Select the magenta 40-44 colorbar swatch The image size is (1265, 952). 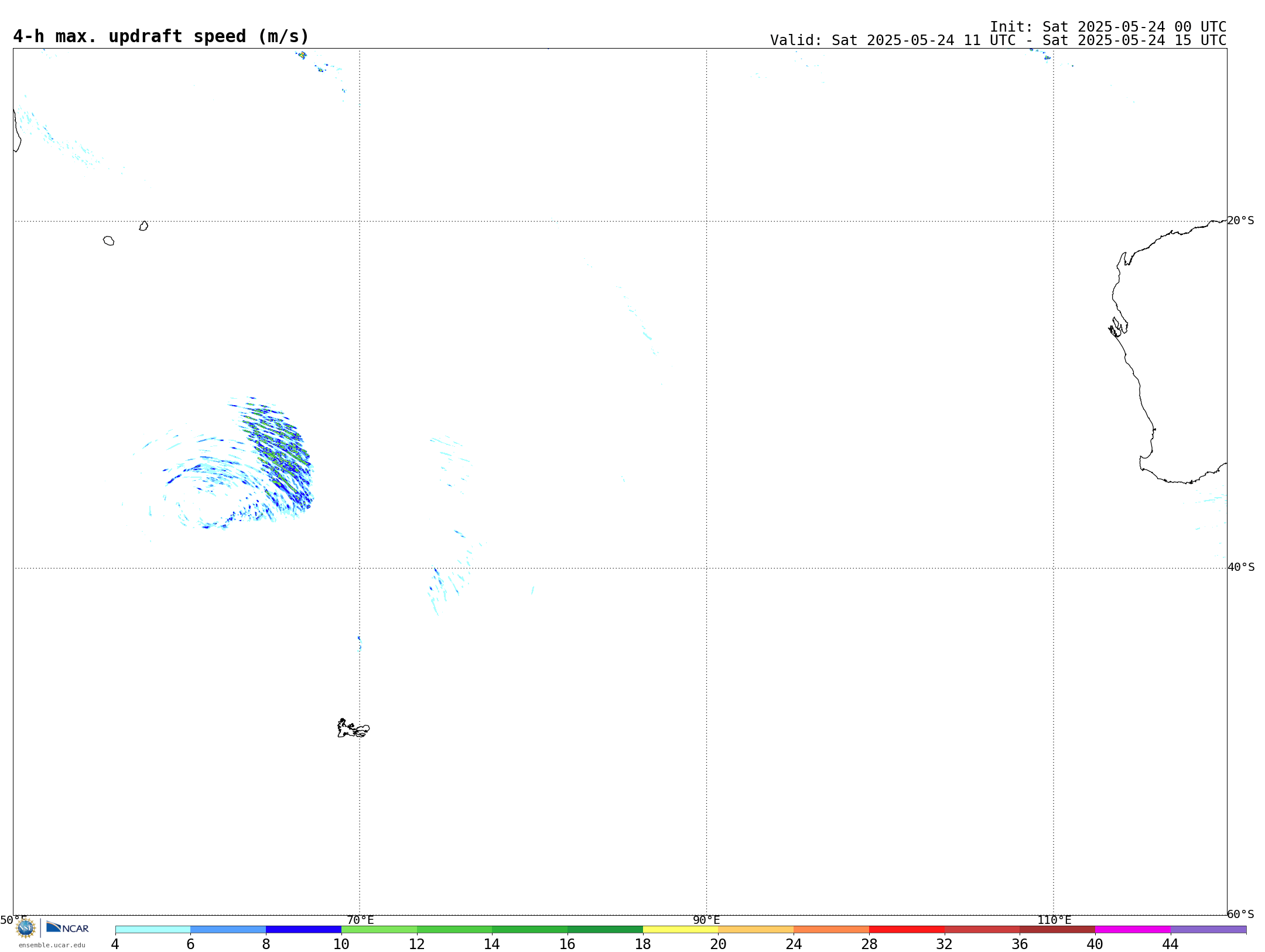point(1133,930)
